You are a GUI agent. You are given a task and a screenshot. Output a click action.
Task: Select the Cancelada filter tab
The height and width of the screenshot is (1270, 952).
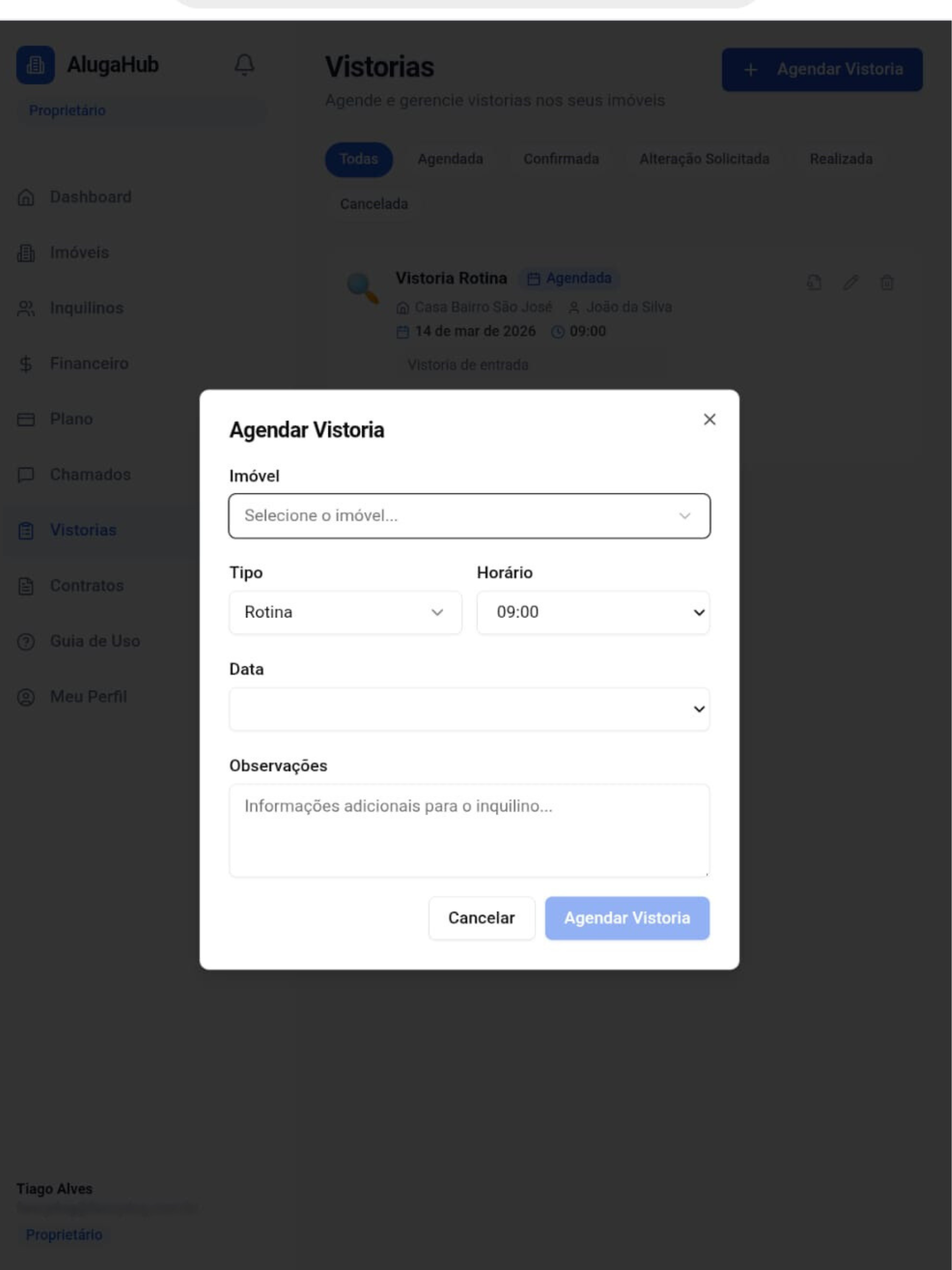pos(374,204)
